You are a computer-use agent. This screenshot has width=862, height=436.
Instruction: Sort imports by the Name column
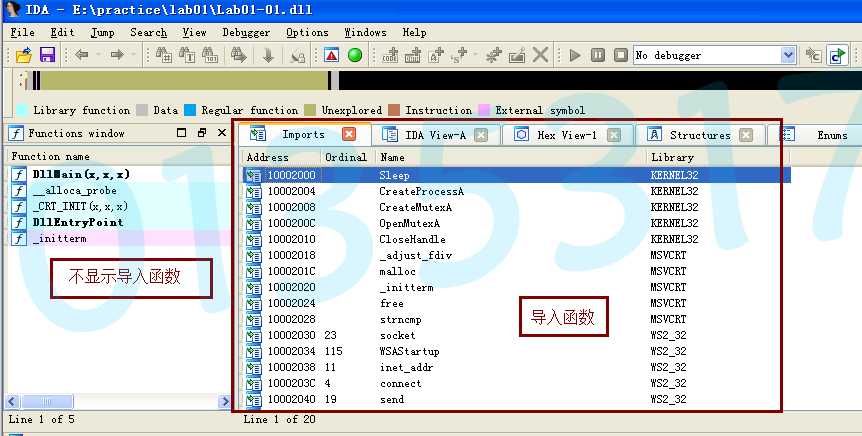click(511, 157)
